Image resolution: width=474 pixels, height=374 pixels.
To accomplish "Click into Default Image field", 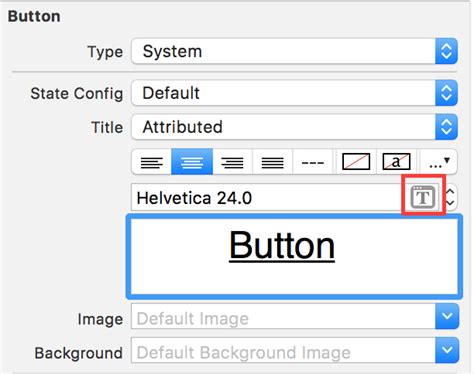I will [x=283, y=316].
